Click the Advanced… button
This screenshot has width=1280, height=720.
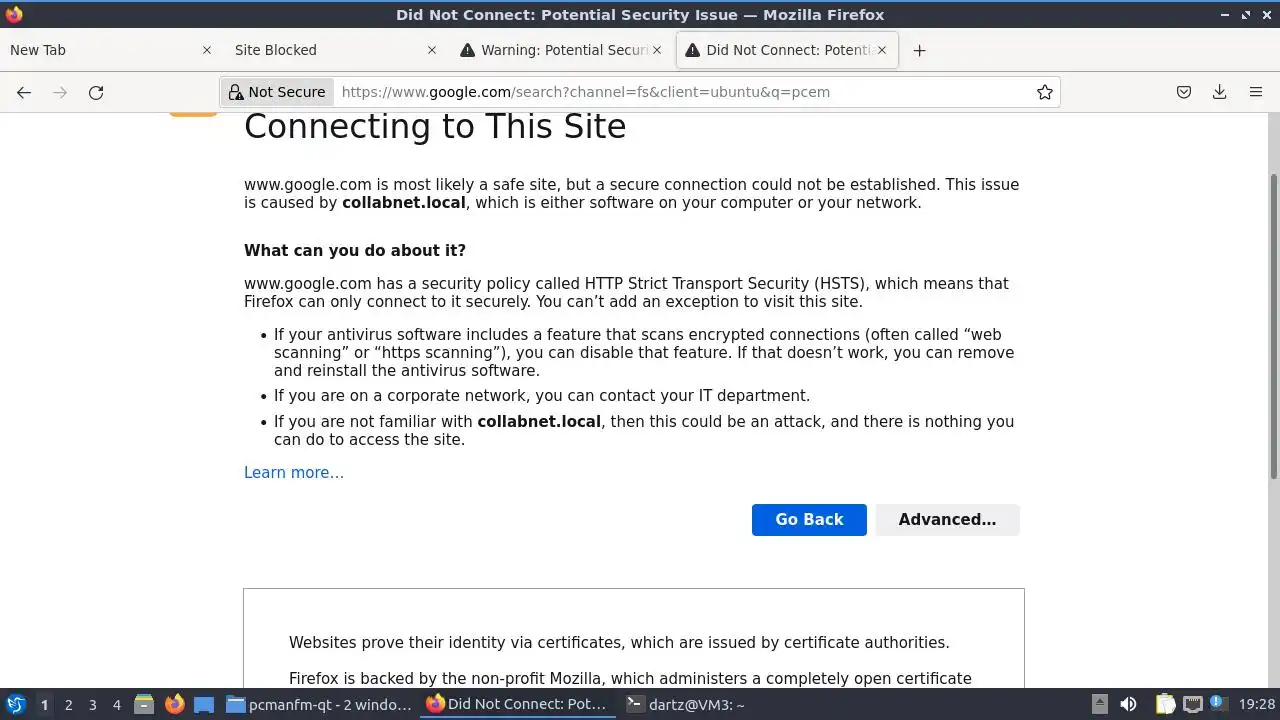947,519
